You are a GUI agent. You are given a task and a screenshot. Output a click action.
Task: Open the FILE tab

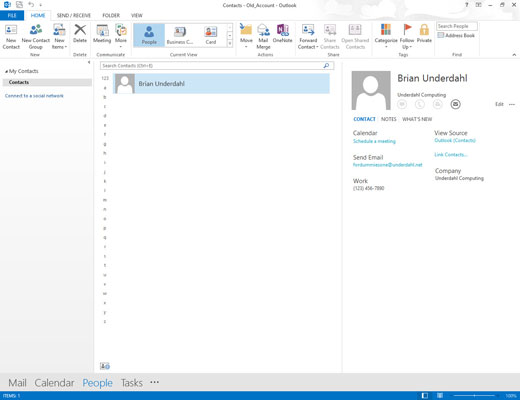pyautogui.click(x=12, y=15)
